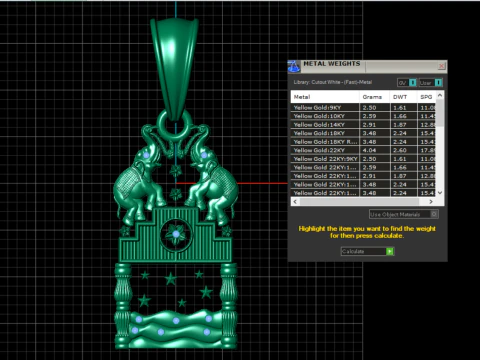Click the scroll up arrow in metal list
The image size is (480, 360).
[440, 95]
